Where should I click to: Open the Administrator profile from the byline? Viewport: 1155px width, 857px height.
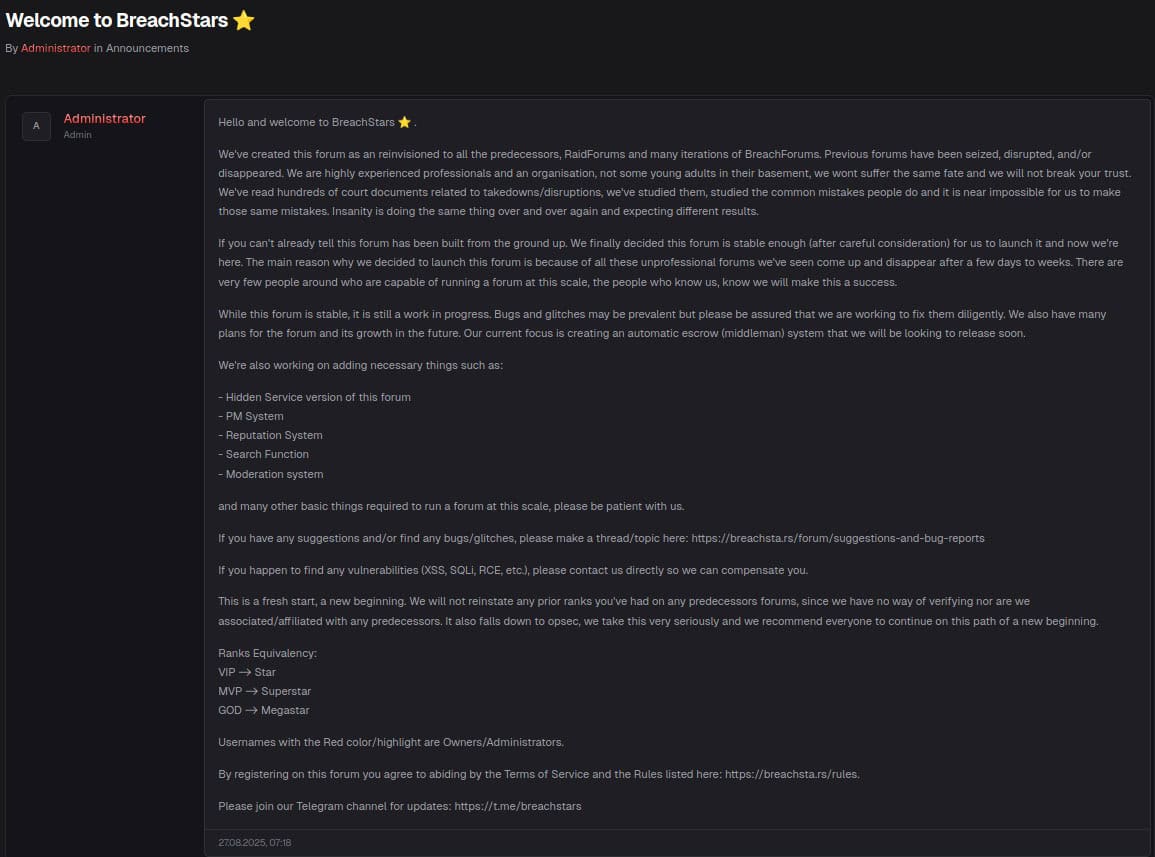tap(55, 47)
